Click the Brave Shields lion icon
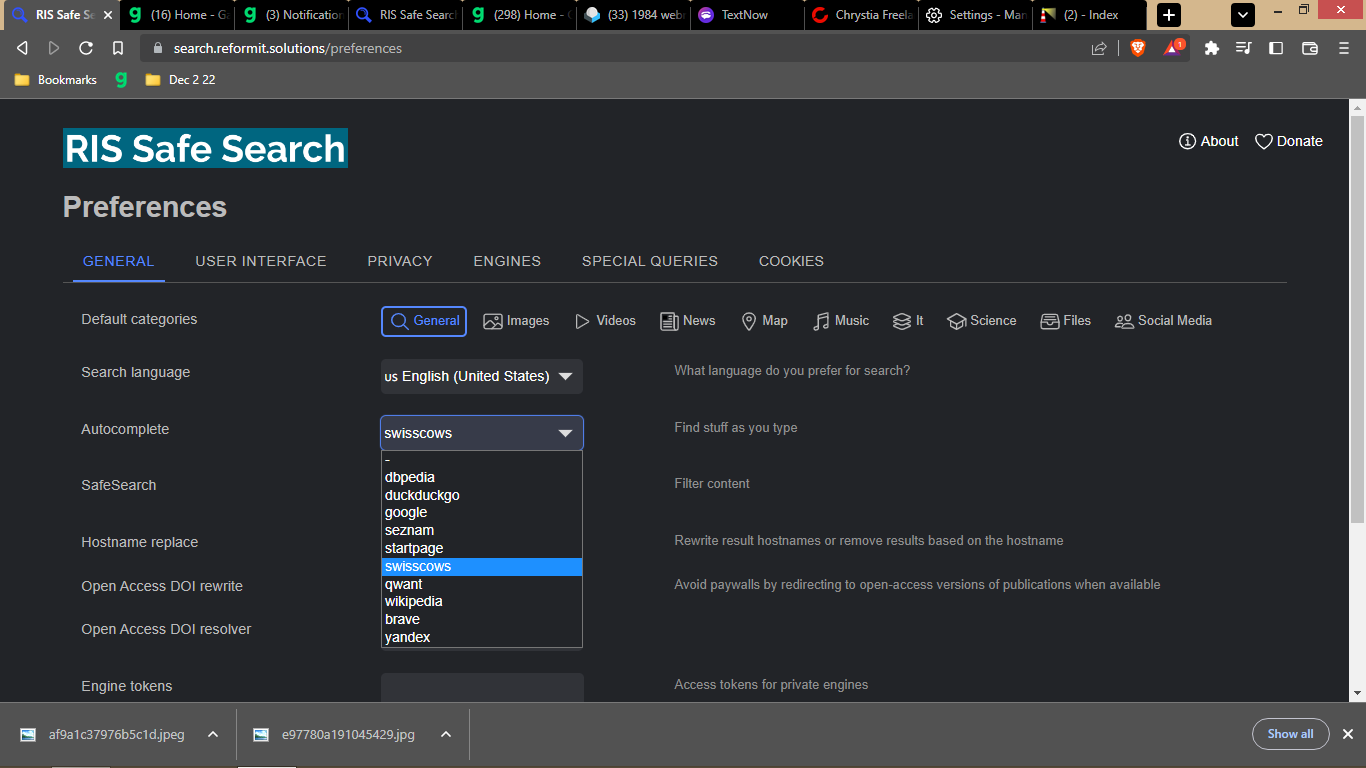Viewport: 1366px width, 768px height. pos(1137,48)
